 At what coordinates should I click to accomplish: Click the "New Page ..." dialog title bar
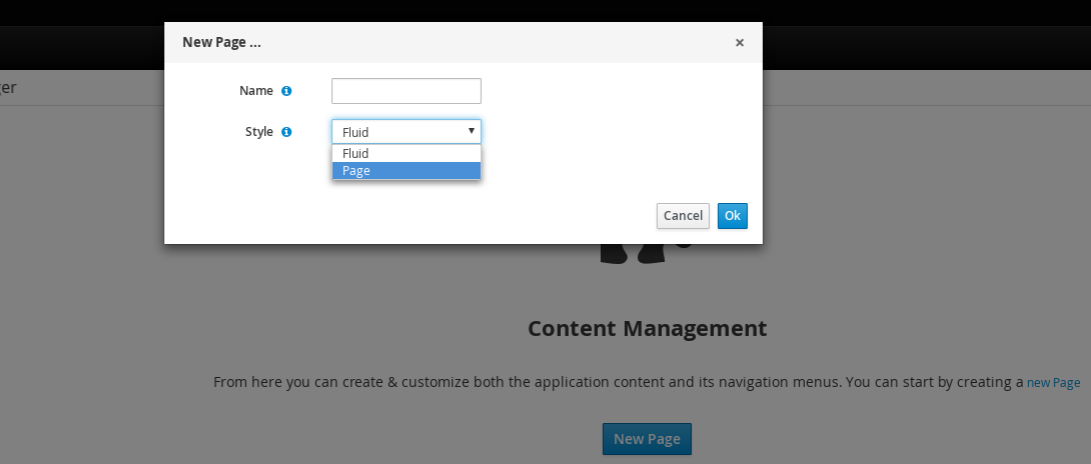click(x=450, y=43)
